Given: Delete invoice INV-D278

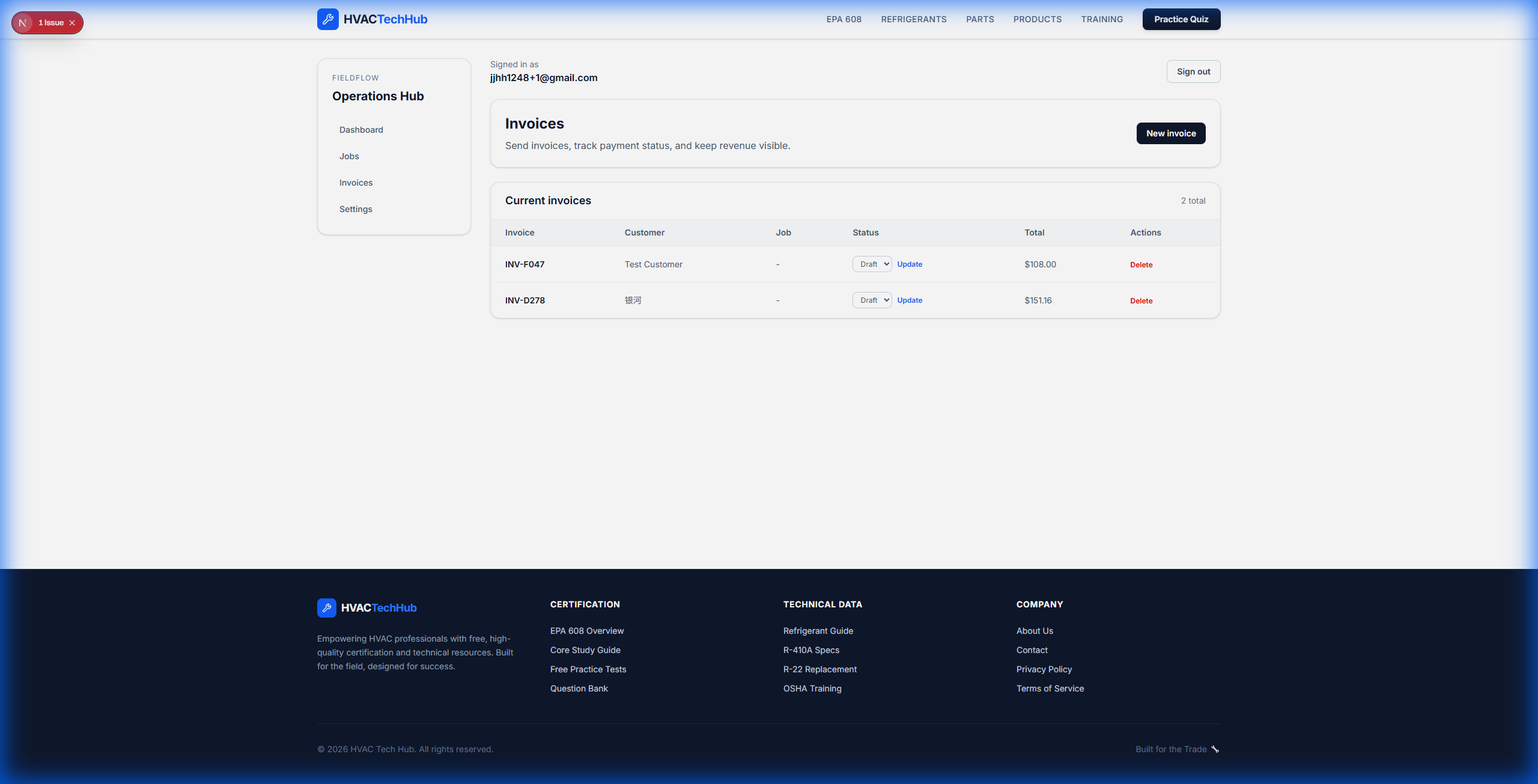Looking at the screenshot, I should [x=1140, y=300].
